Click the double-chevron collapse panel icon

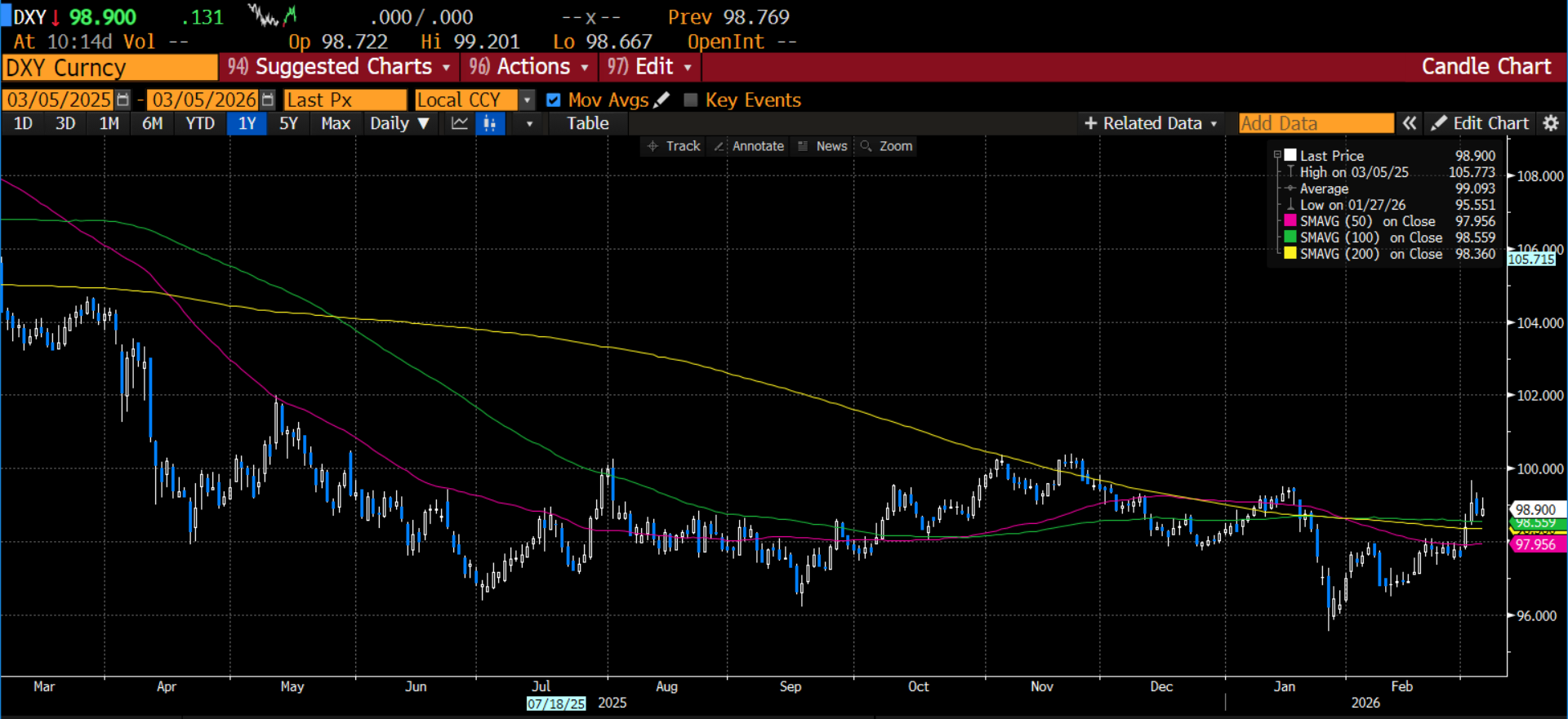pos(1410,123)
